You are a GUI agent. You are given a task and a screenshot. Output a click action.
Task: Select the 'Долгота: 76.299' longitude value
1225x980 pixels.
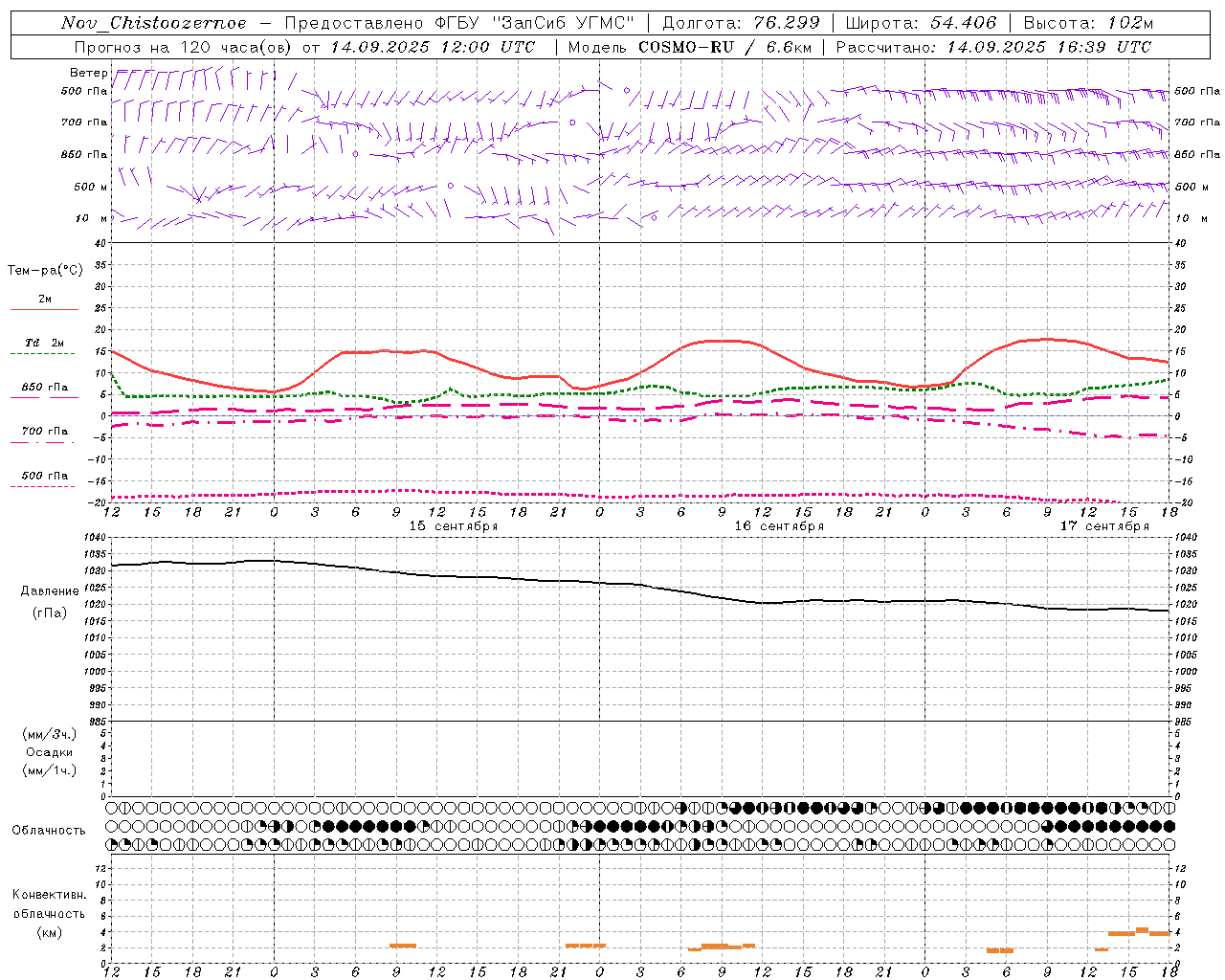coord(741,23)
